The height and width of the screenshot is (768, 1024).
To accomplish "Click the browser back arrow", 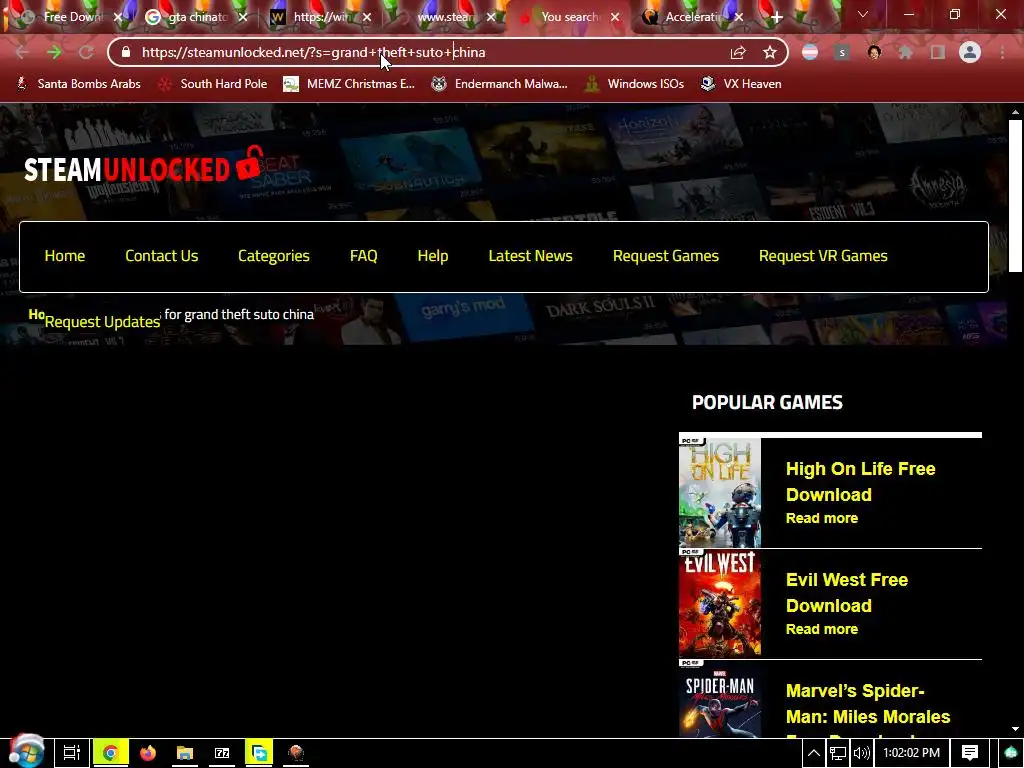I will click(x=22, y=52).
